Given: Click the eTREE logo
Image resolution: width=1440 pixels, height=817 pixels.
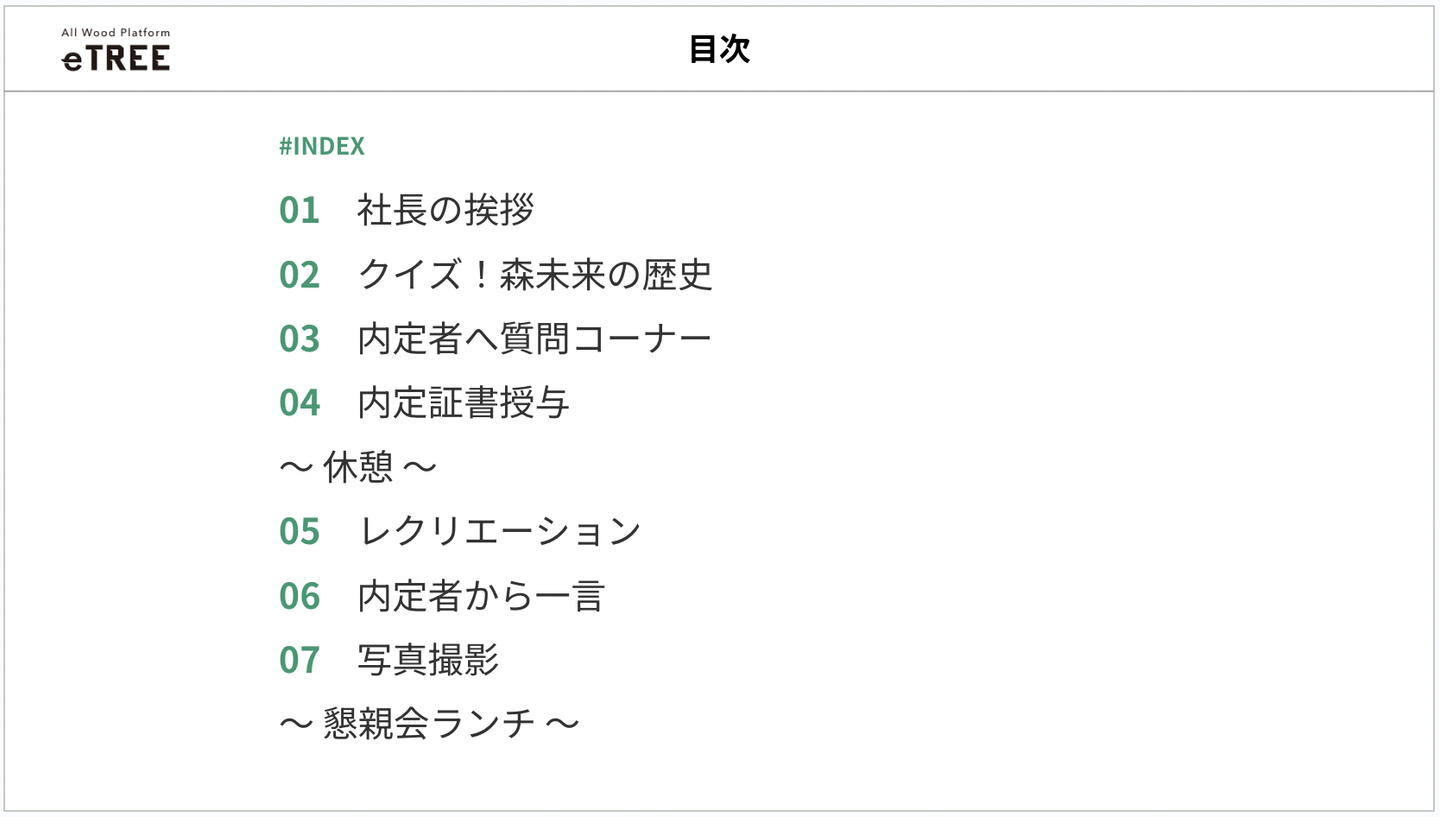Looking at the screenshot, I should (116, 59).
